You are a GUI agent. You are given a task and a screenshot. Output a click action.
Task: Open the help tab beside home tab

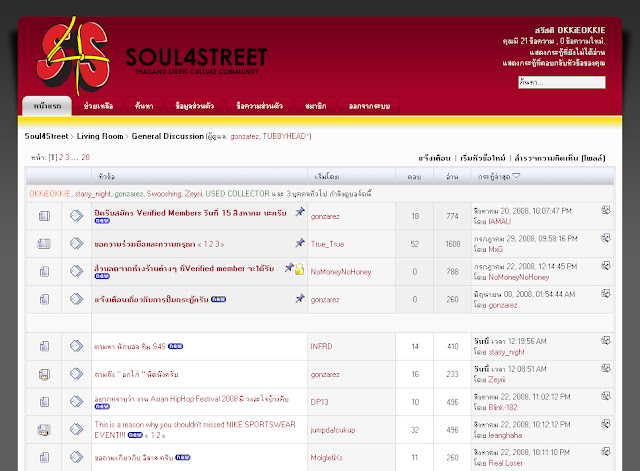98,106
